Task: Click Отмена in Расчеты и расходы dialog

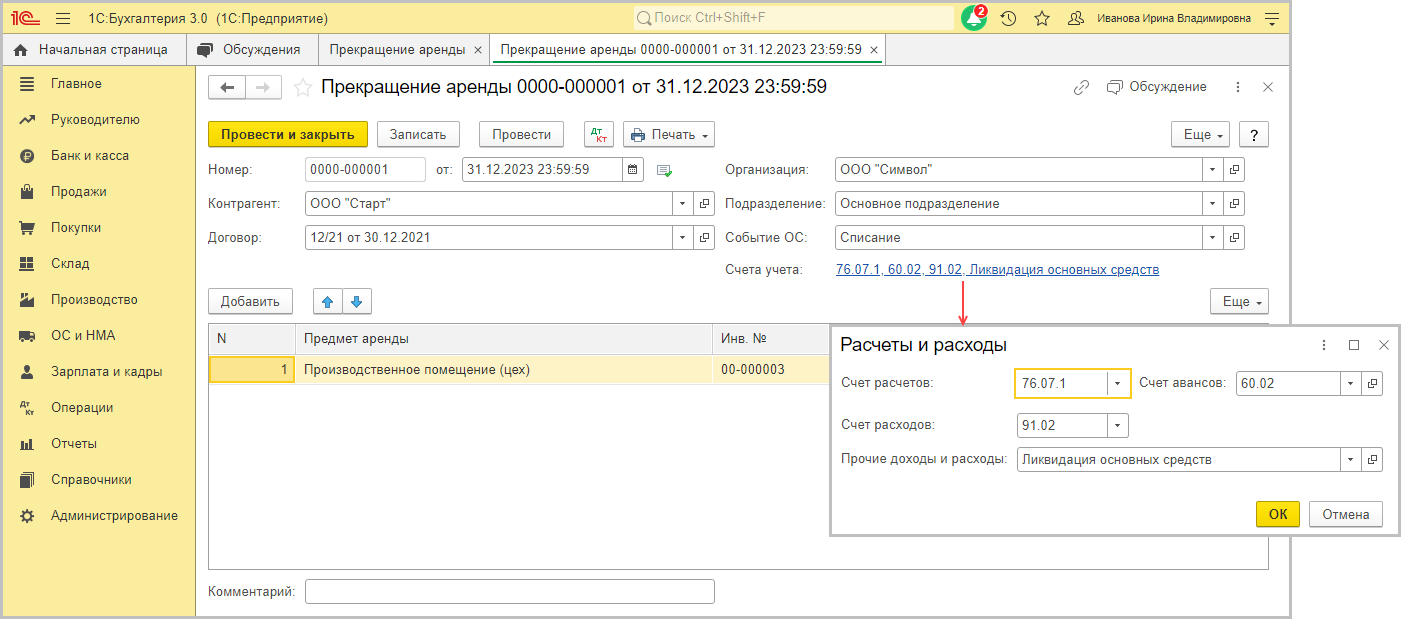Action: (x=1345, y=514)
